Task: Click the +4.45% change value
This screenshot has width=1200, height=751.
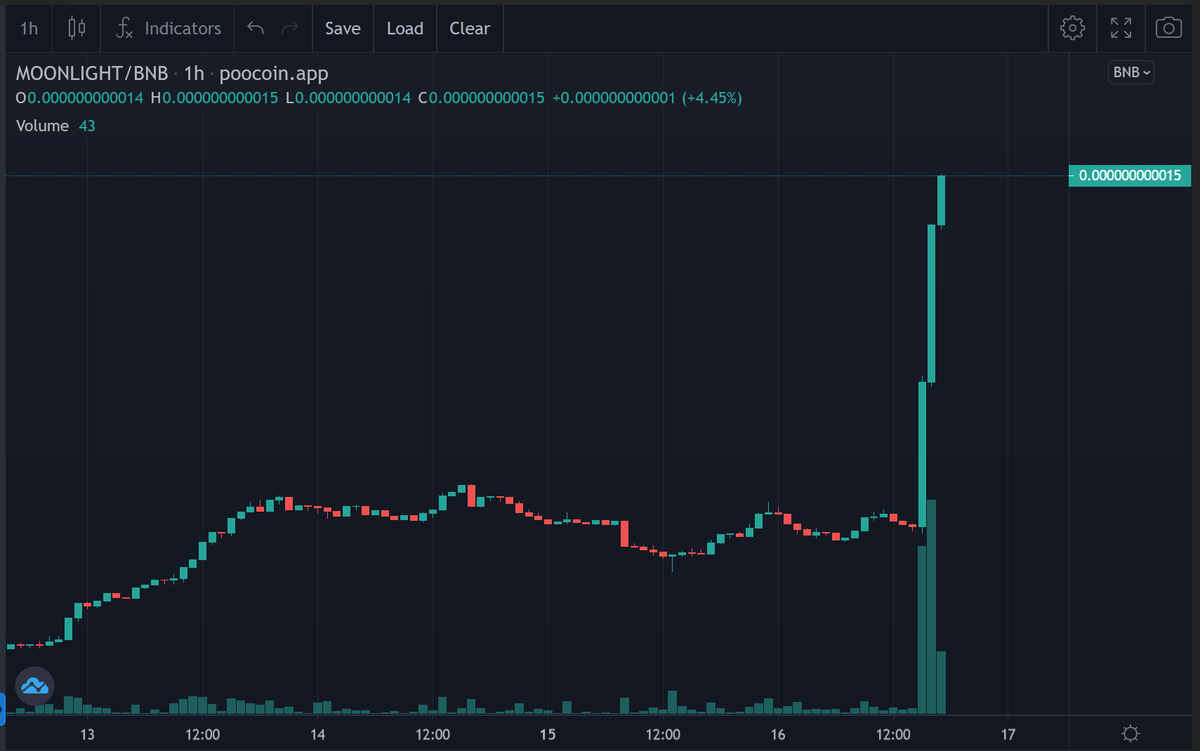Action: pyautogui.click(x=712, y=98)
